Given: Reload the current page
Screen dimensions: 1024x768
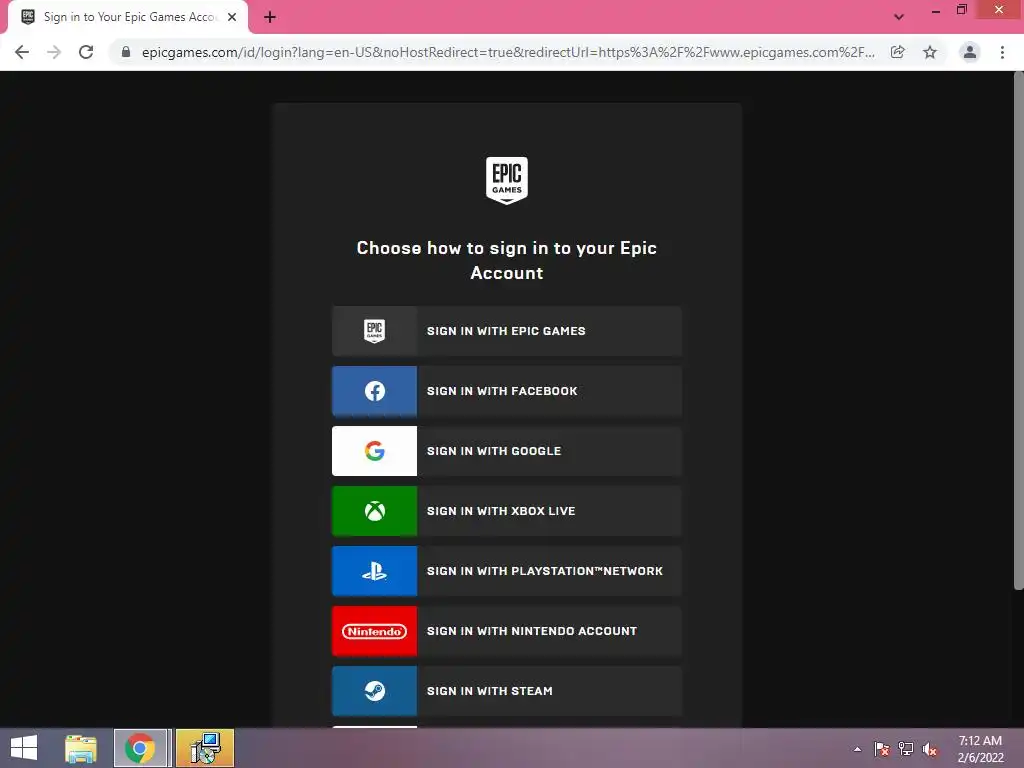Looking at the screenshot, I should click(x=86, y=52).
